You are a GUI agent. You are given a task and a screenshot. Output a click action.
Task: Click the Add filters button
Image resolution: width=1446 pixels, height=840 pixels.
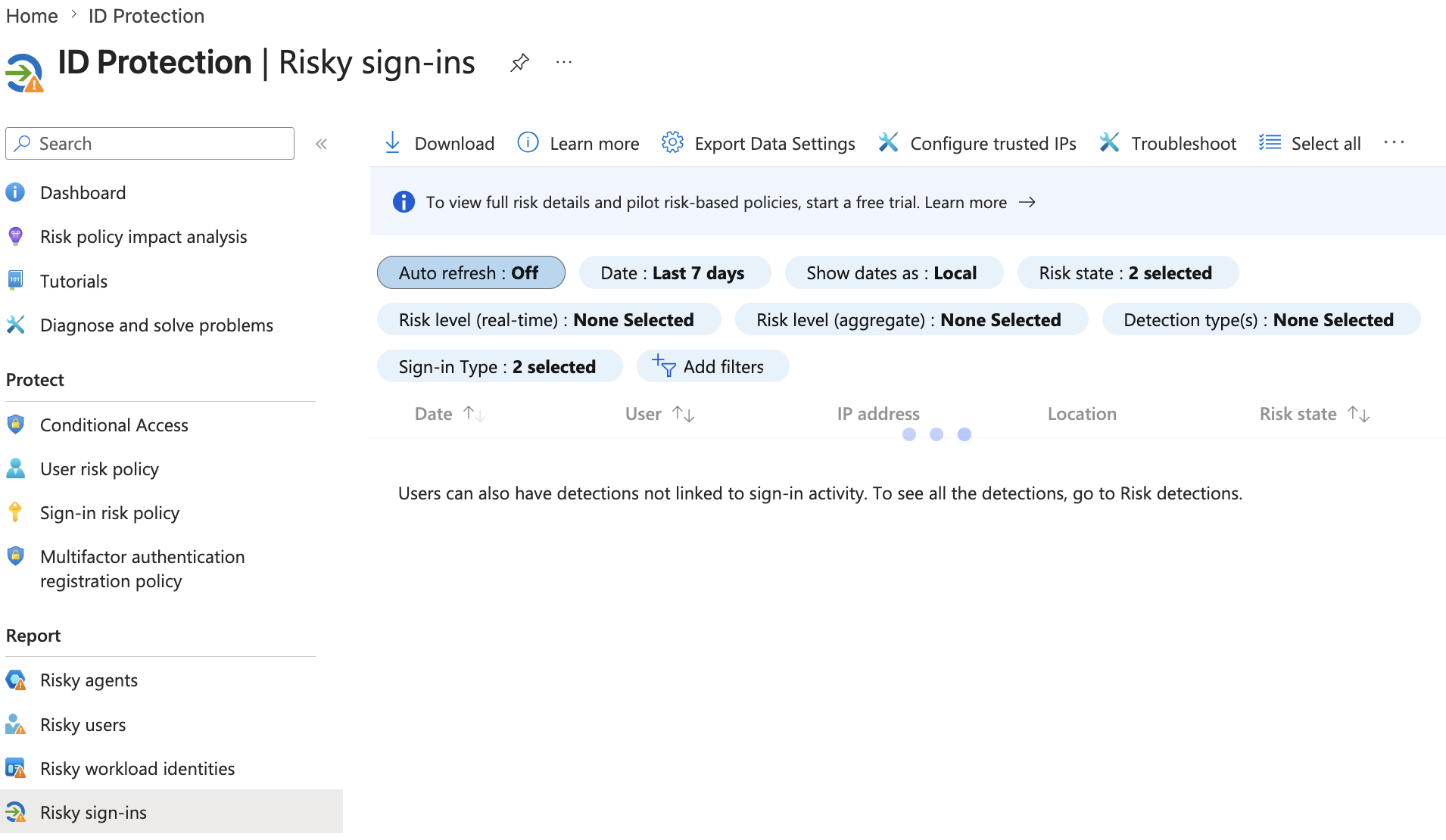point(712,366)
